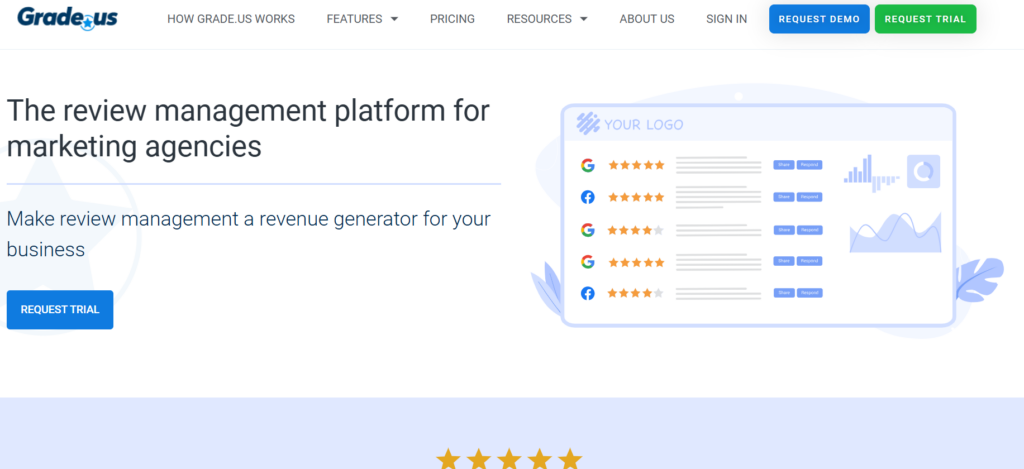The height and width of the screenshot is (469, 1024).
Task: Open the About Us page
Action: [x=647, y=19]
